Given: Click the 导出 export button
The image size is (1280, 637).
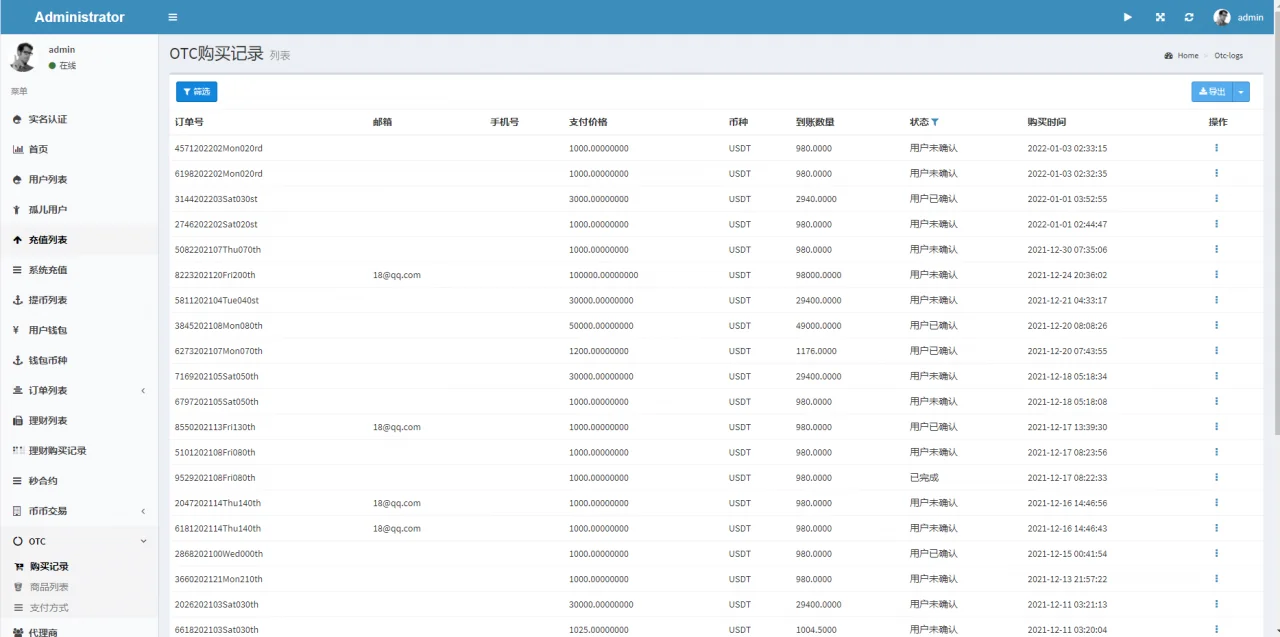Looking at the screenshot, I should 1211,92.
